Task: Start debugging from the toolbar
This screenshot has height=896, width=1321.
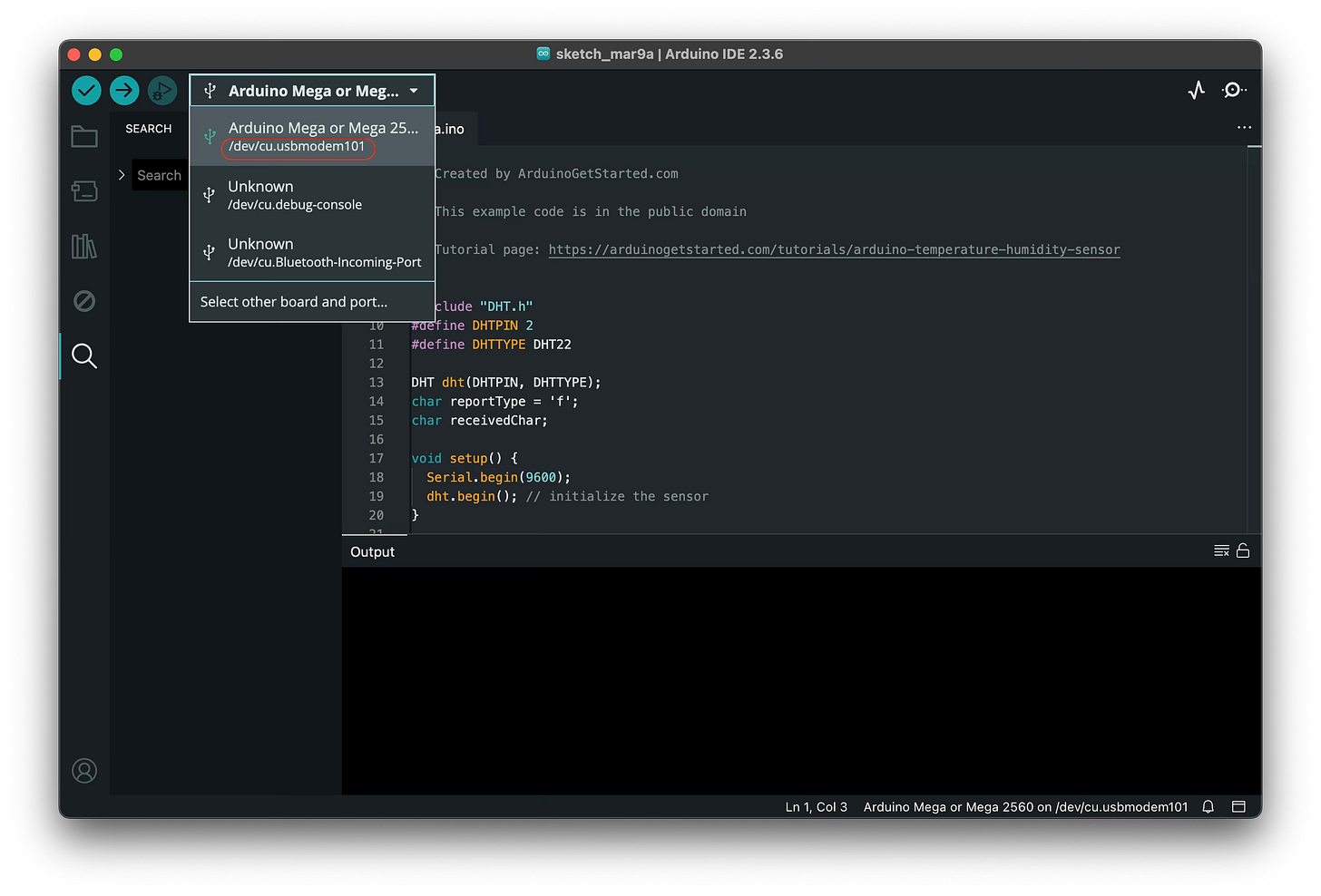Action: (x=162, y=90)
